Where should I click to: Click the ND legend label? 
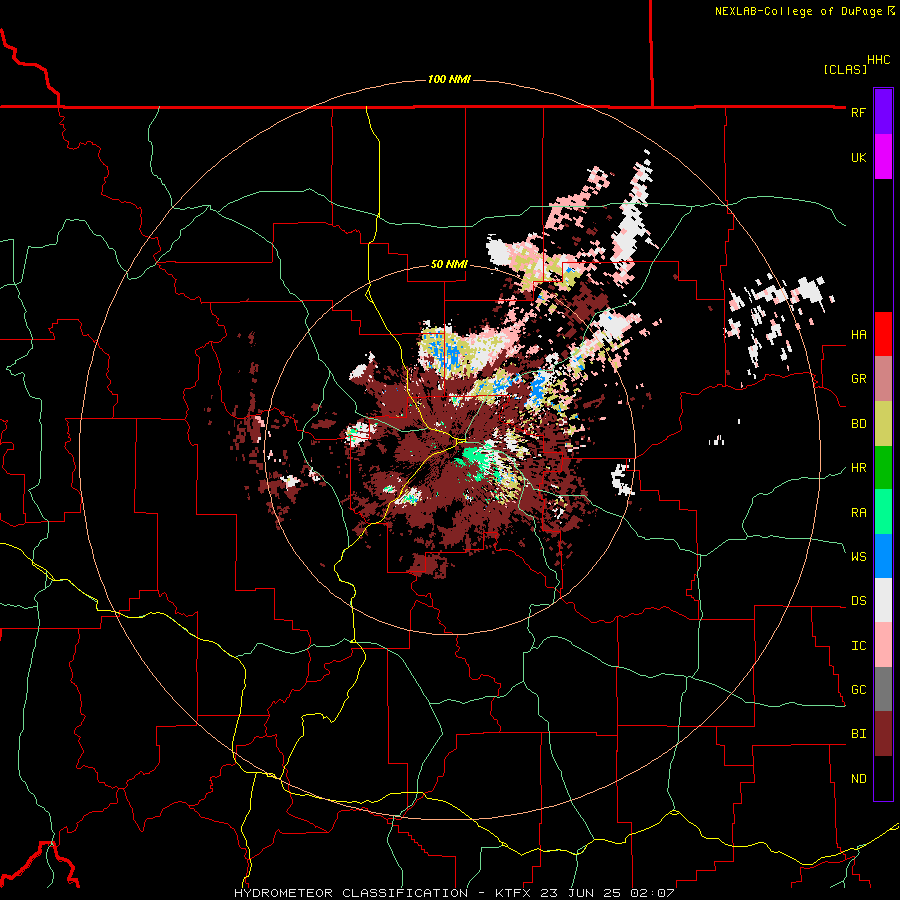[858, 779]
